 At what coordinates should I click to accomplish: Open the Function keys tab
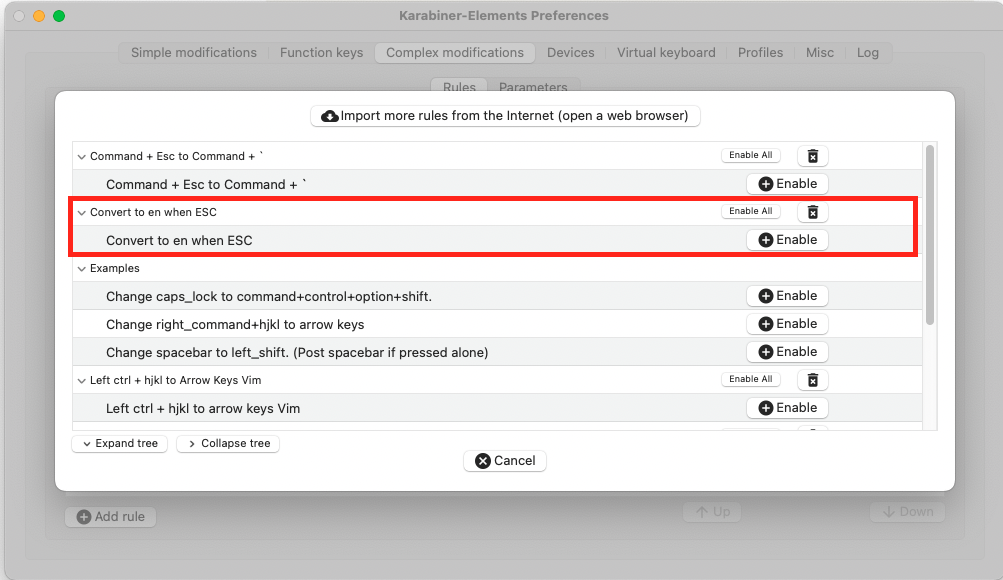point(321,52)
